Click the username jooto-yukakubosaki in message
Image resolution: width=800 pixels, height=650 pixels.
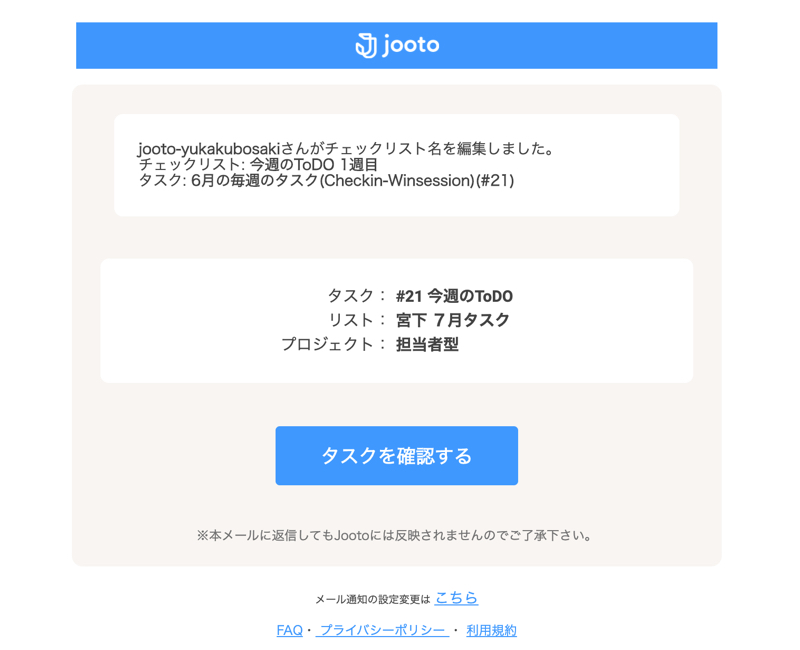(209, 149)
